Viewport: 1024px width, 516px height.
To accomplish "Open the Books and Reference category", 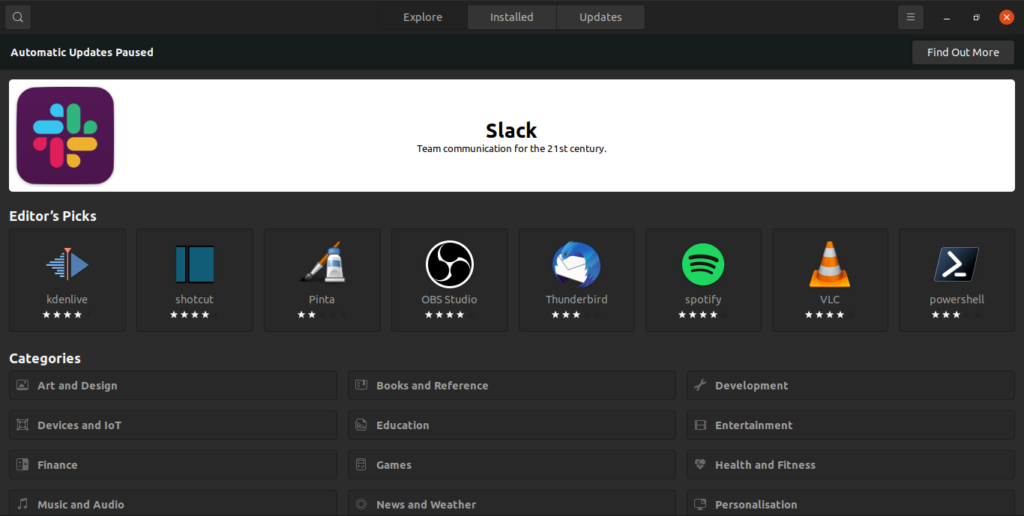I will coord(512,385).
